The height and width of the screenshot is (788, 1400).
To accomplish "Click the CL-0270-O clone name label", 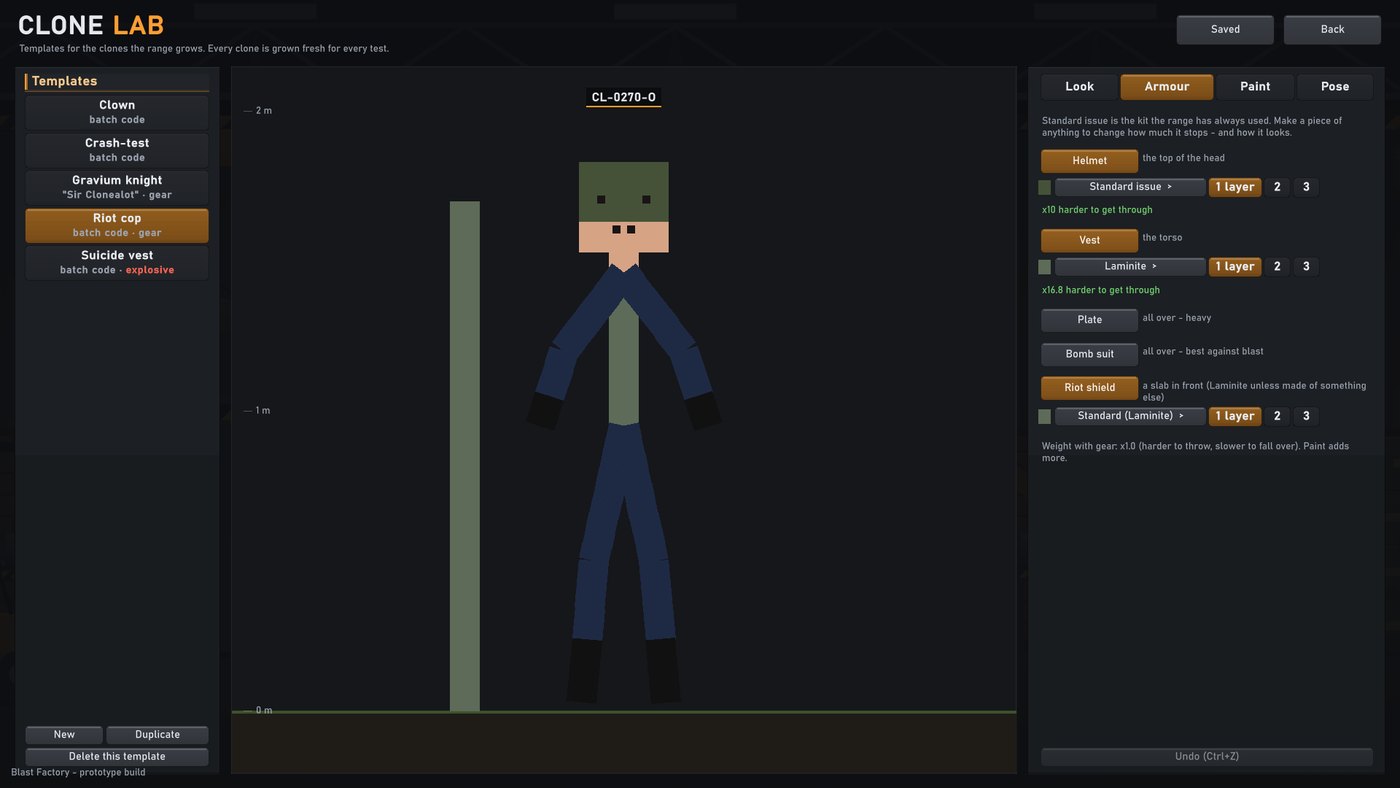I will pyautogui.click(x=624, y=98).
